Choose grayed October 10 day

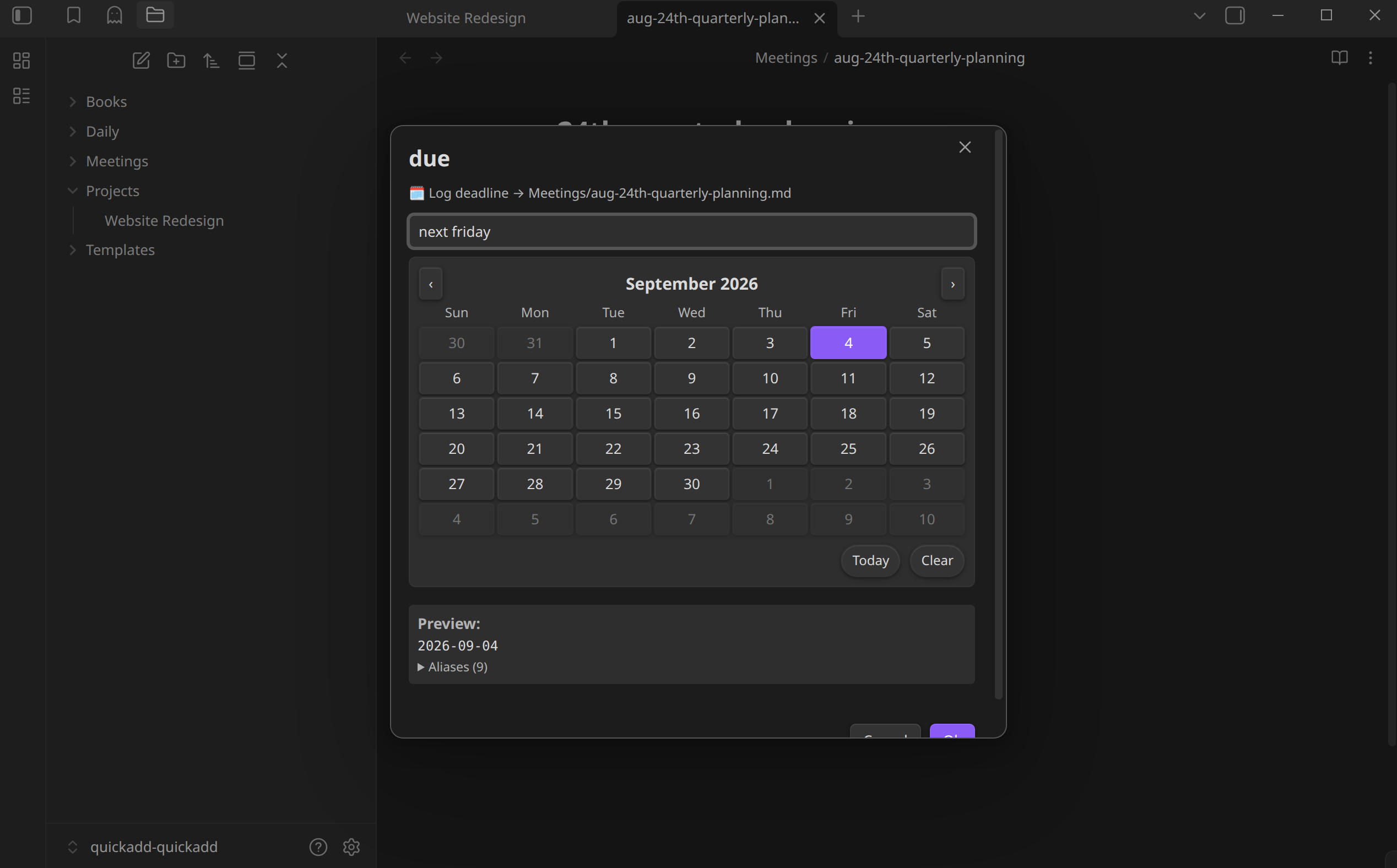[927, 519]
